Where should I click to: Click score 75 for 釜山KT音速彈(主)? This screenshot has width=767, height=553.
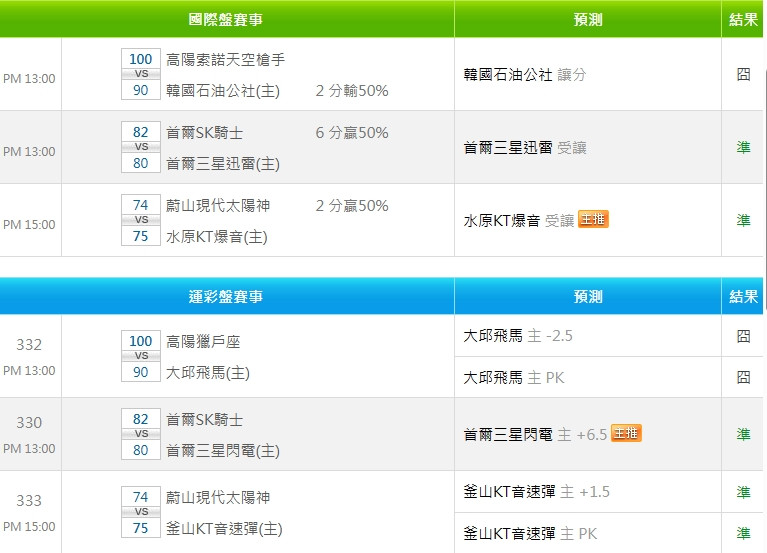[x=141, y=528]
